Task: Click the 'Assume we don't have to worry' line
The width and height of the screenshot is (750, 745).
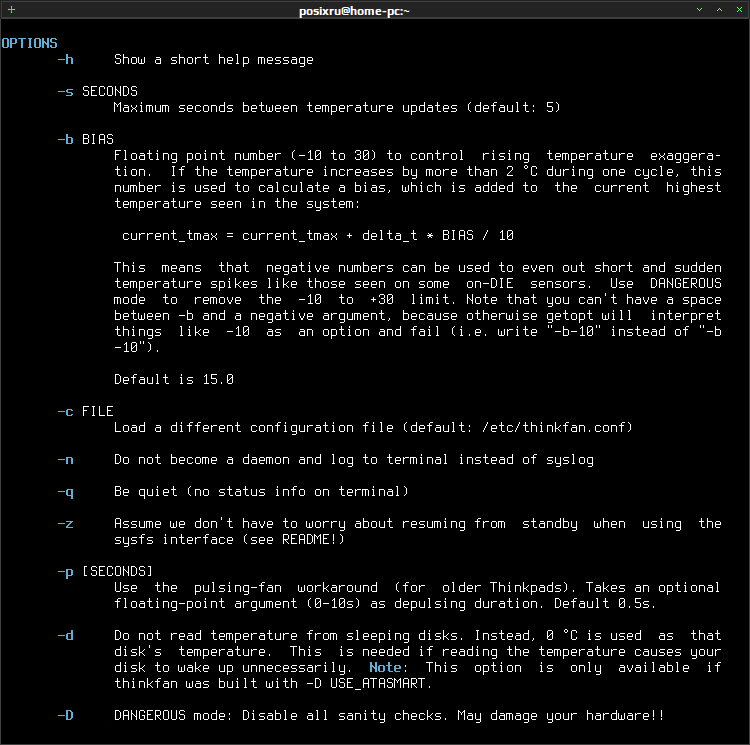Action: click(x=417, y=524)
